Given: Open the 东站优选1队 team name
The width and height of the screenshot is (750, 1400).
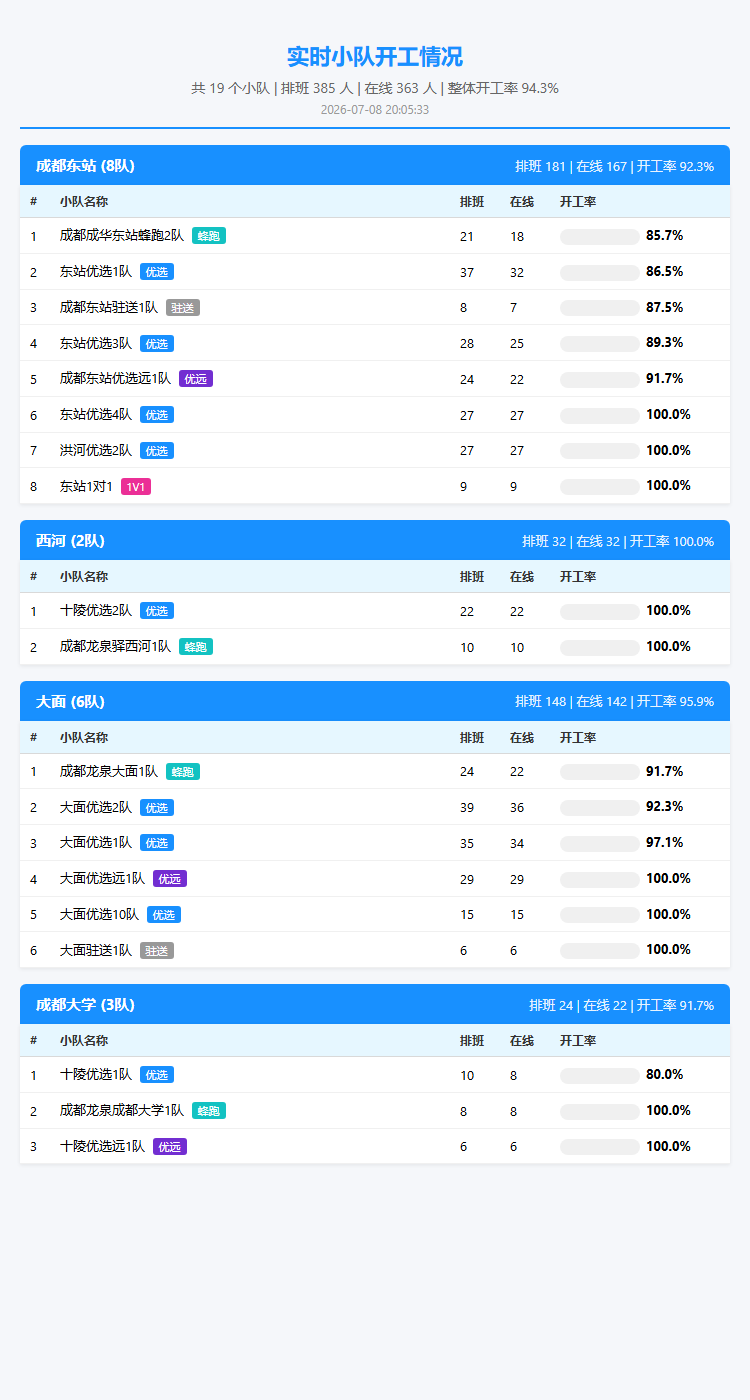Looking at the screenshot, I should click(96, 271).
